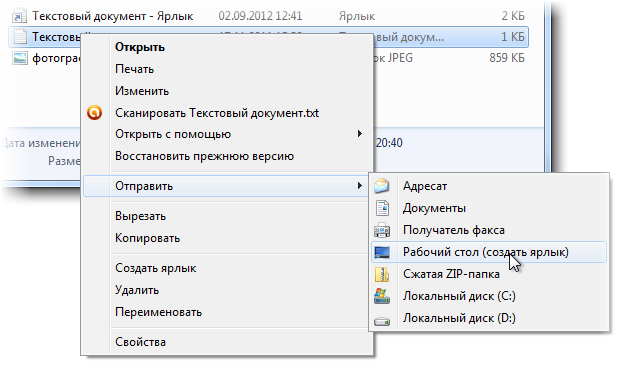Click the 1 КБ size cell
This screenshot has width=629, height=379.
pos(513,37)
